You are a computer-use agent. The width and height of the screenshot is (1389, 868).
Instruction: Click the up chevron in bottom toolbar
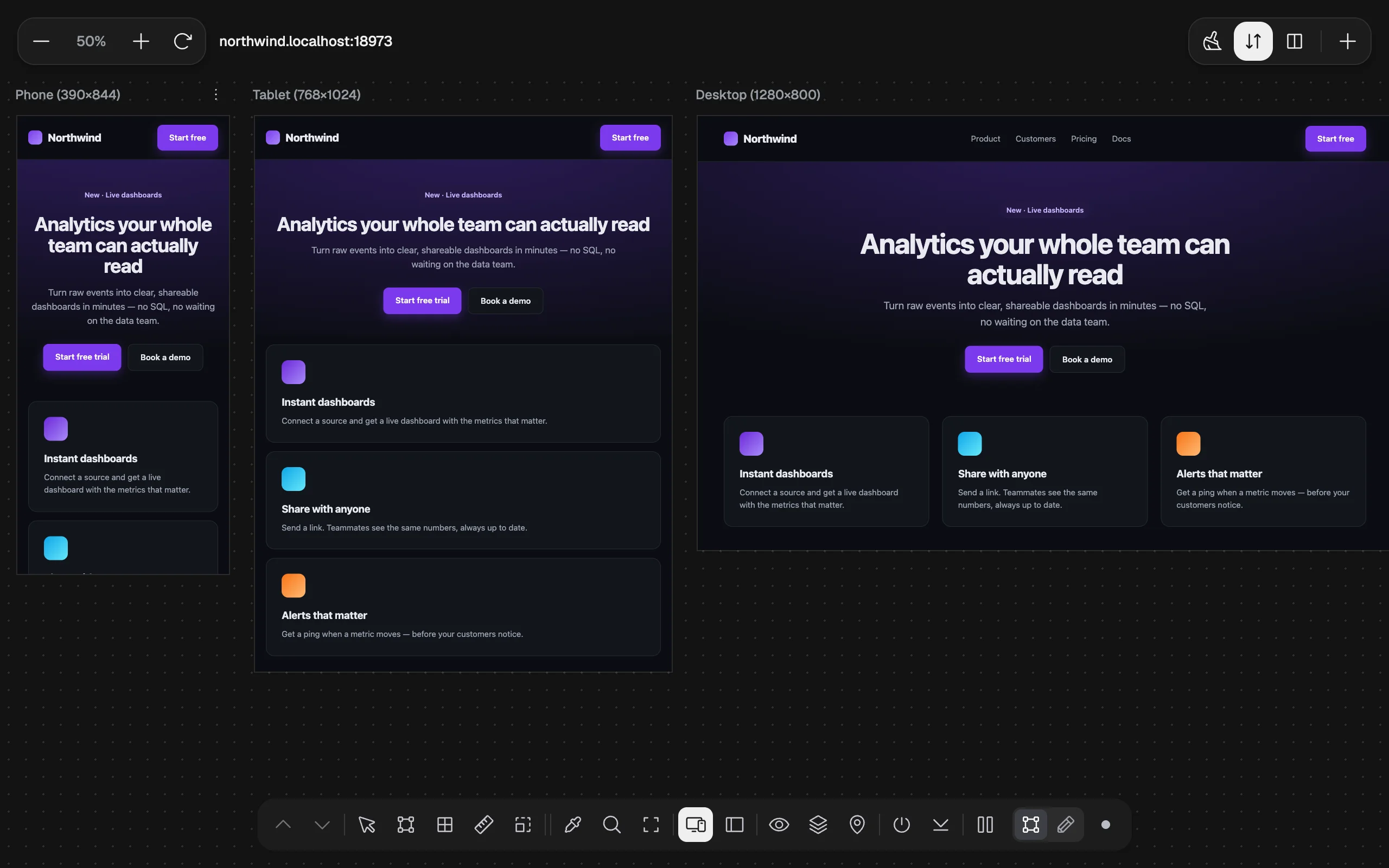click(x=283, y=825)
